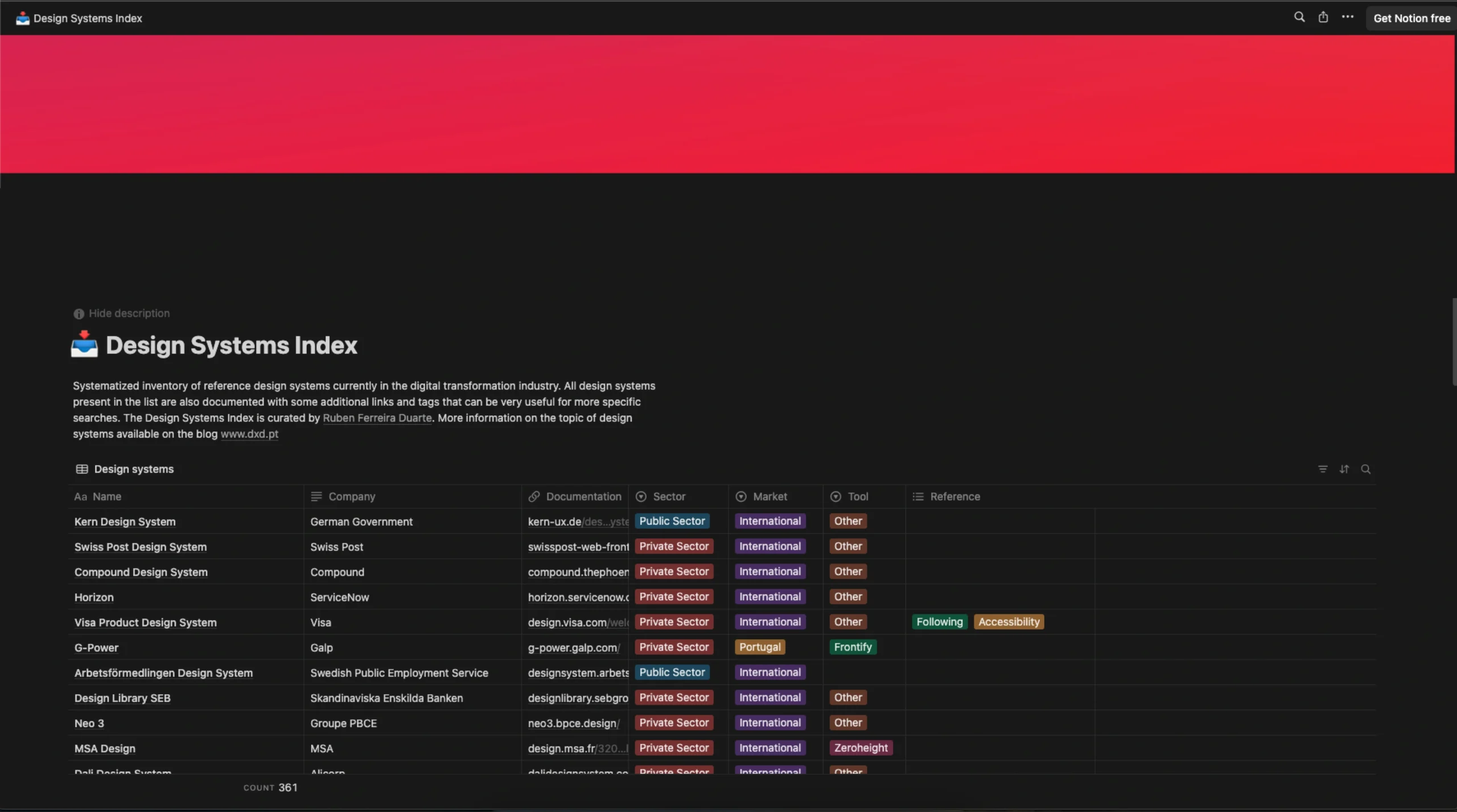Screen dimensions: 1457x812
Task: Open design.visa.com documentation link
Action: (x=578, y=622)
